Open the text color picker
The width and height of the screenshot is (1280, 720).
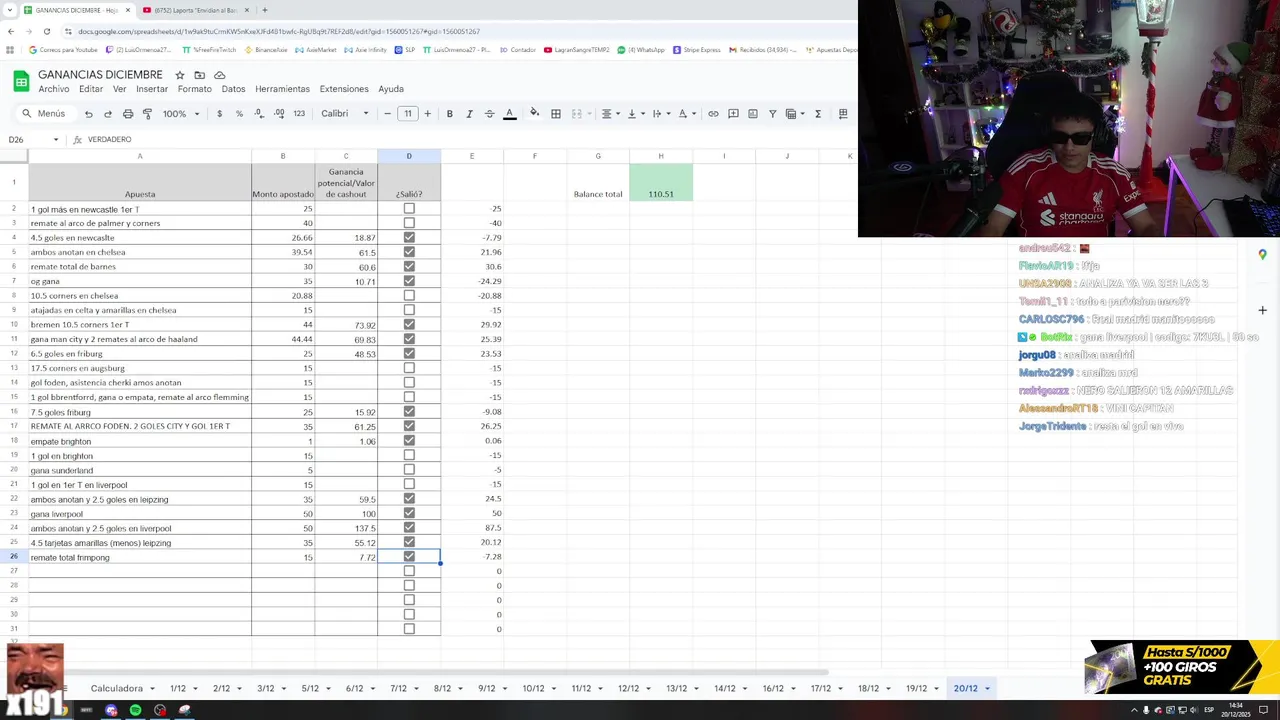tap(509, 114)
